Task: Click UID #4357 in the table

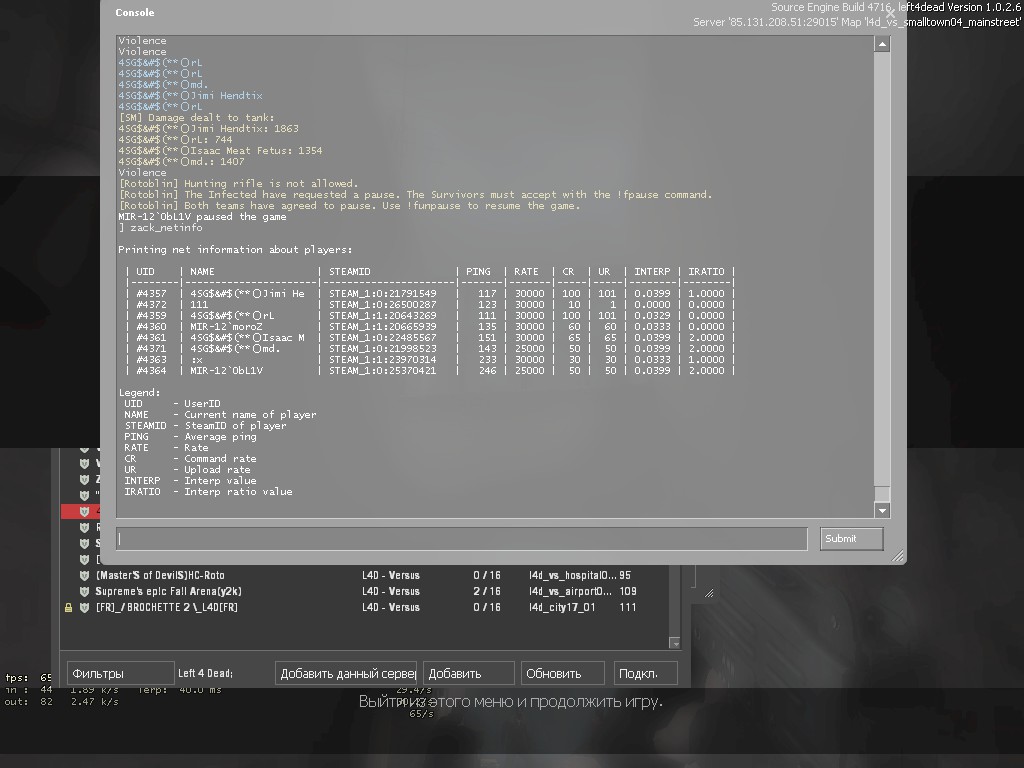Action: [151, 294]
